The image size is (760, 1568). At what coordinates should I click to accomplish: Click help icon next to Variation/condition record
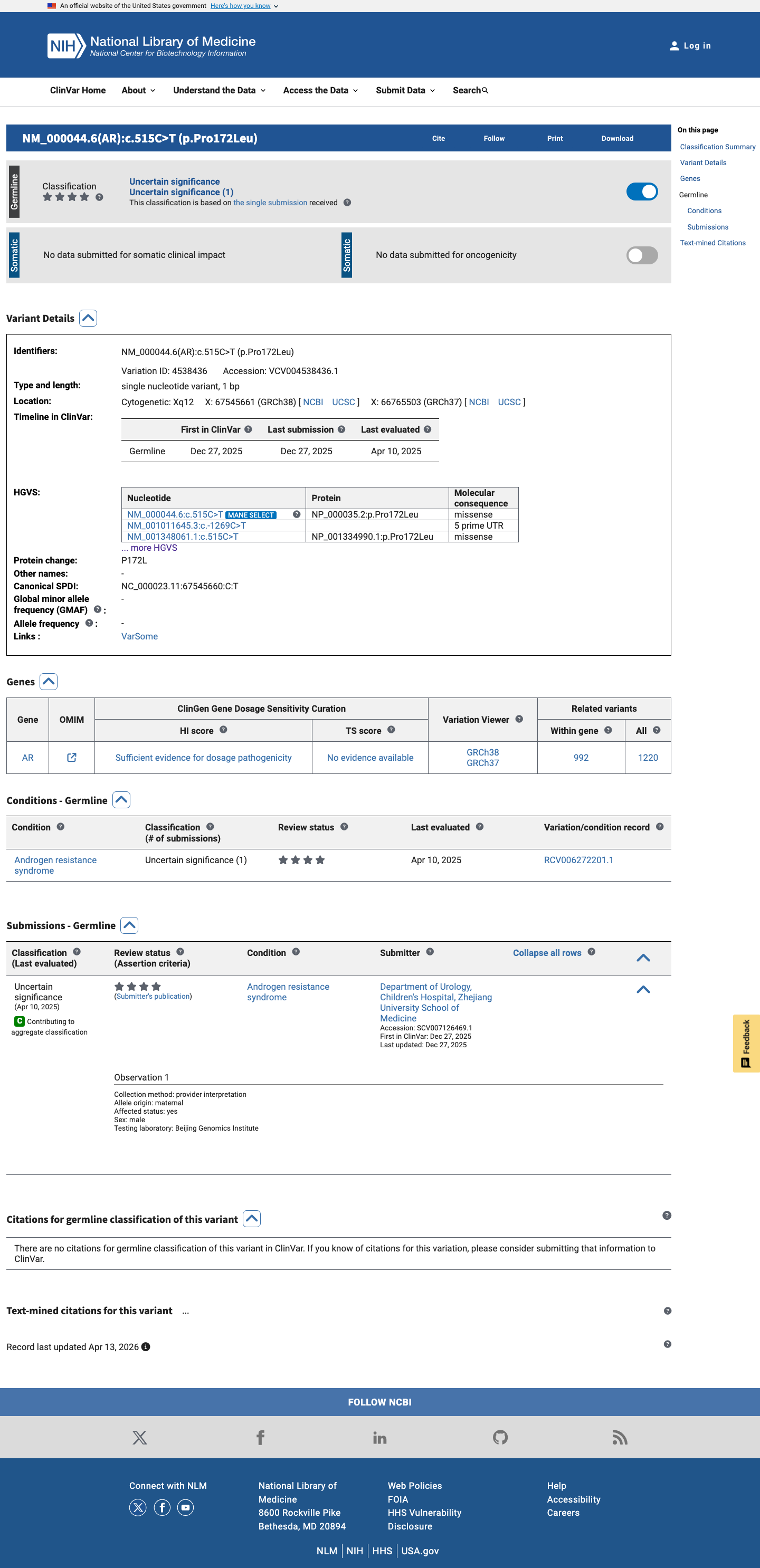(660, 827)
